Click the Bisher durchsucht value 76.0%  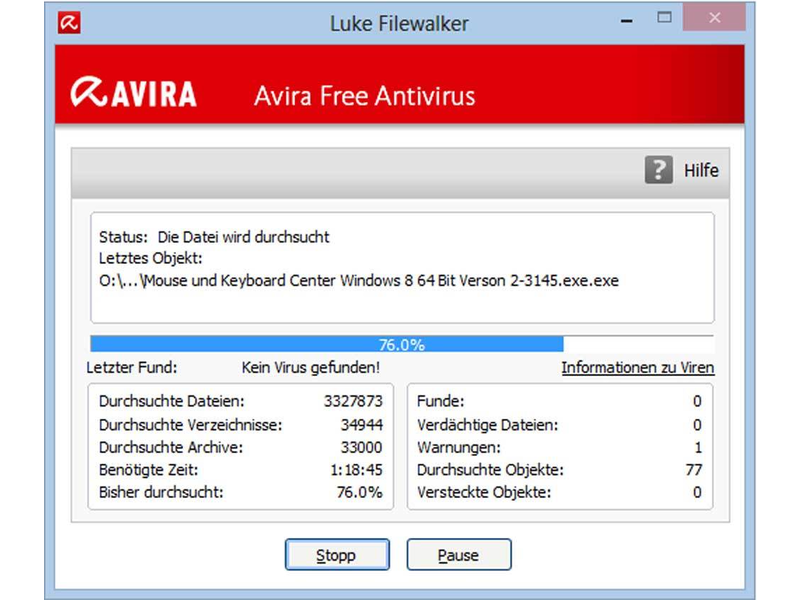(360, 492)
